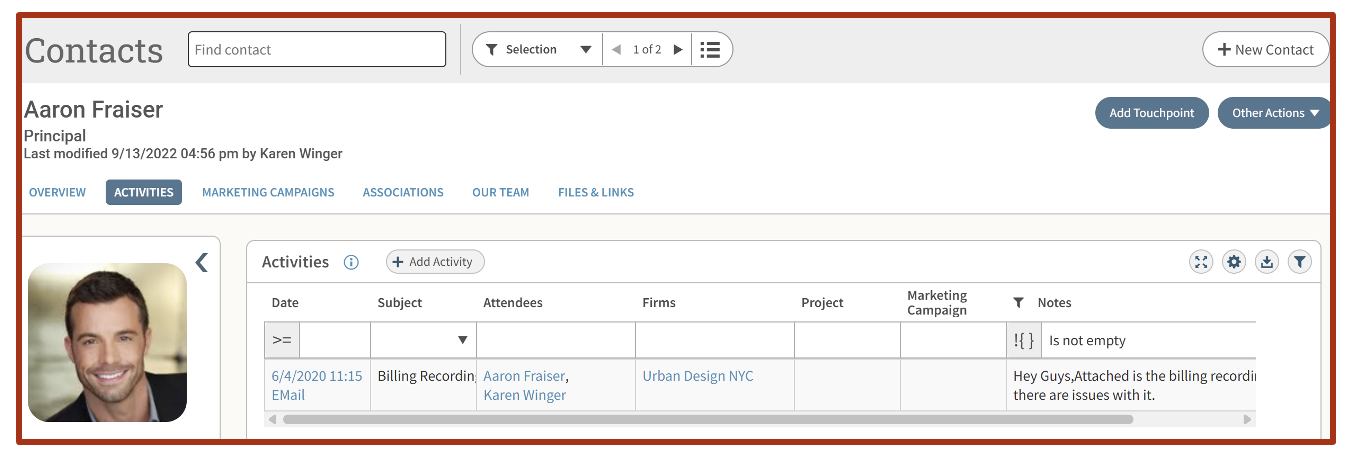Go to next contact arrow
Screen dimensions: 1356x462
point(678,50)
